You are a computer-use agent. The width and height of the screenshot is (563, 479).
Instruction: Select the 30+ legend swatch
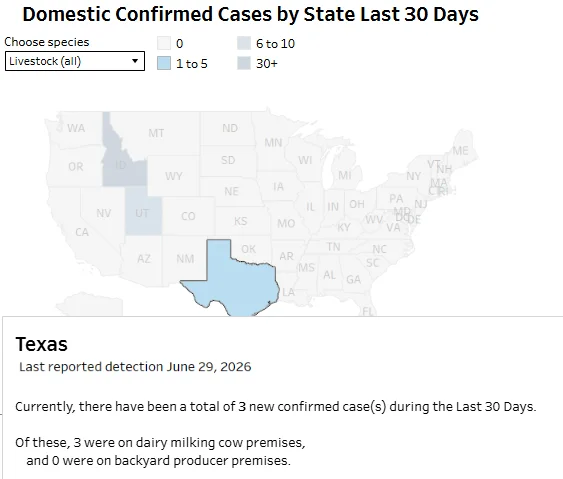(244, 64)
